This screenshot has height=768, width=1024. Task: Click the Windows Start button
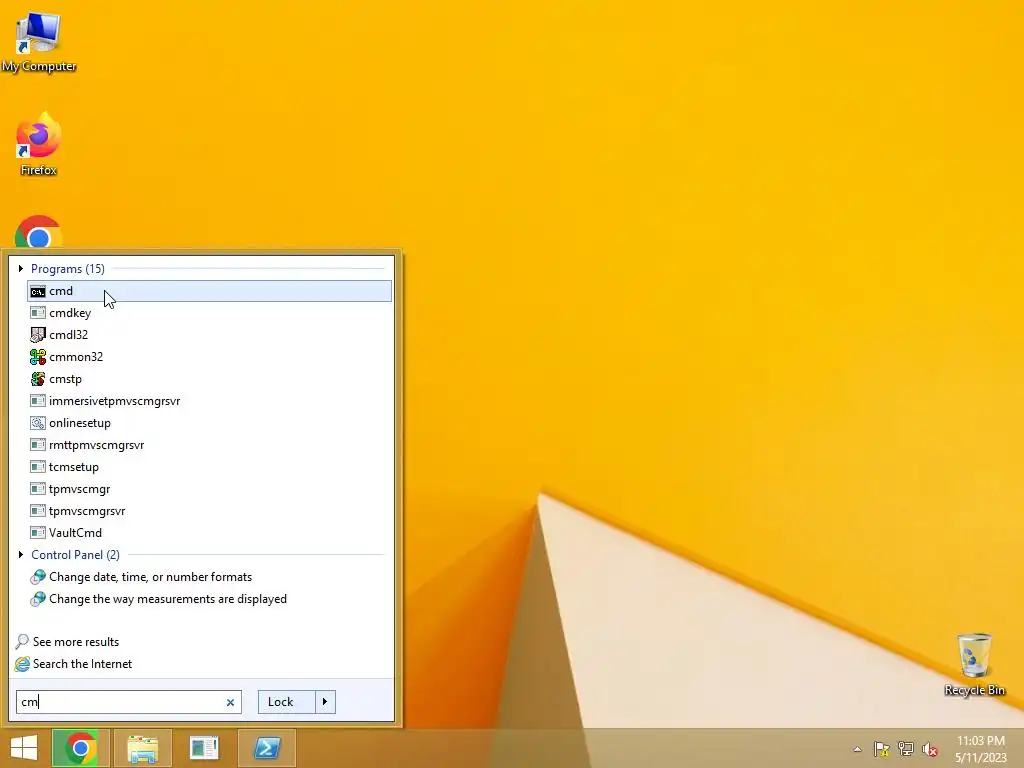coord(24,748)
